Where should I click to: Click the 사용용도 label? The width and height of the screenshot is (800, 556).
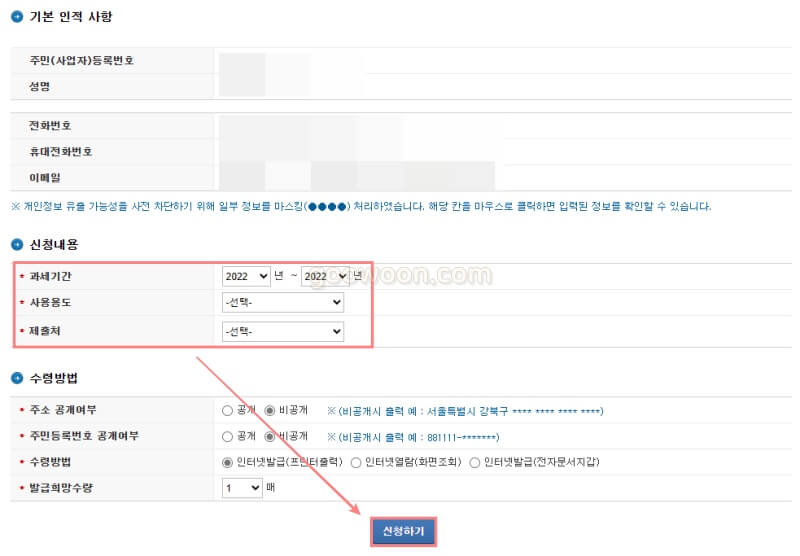pos(50,302)
